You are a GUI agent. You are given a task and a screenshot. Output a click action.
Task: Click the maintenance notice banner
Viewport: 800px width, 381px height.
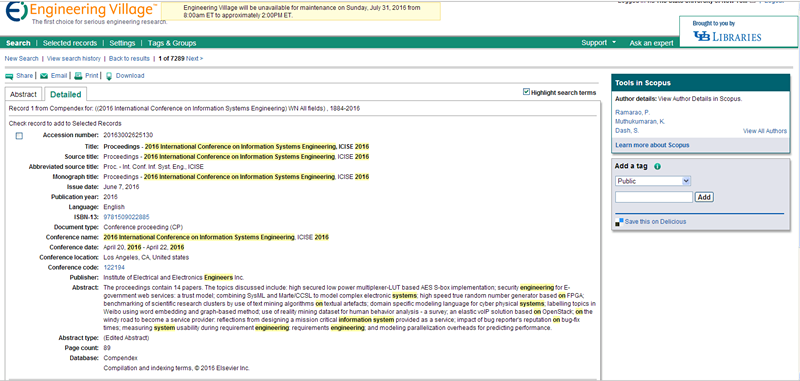(301, 12)
